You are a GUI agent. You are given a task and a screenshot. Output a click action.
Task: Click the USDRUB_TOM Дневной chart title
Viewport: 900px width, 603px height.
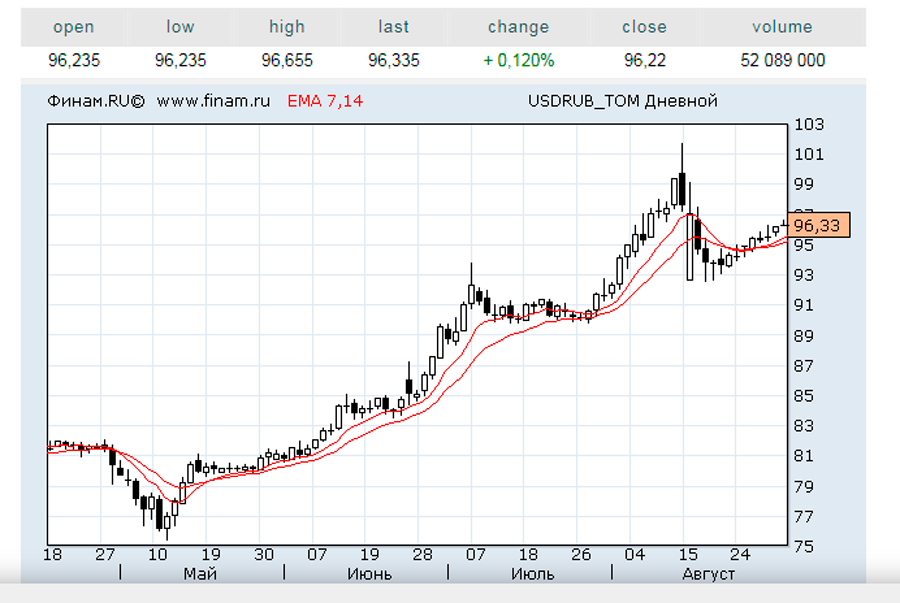click(622, 101)
